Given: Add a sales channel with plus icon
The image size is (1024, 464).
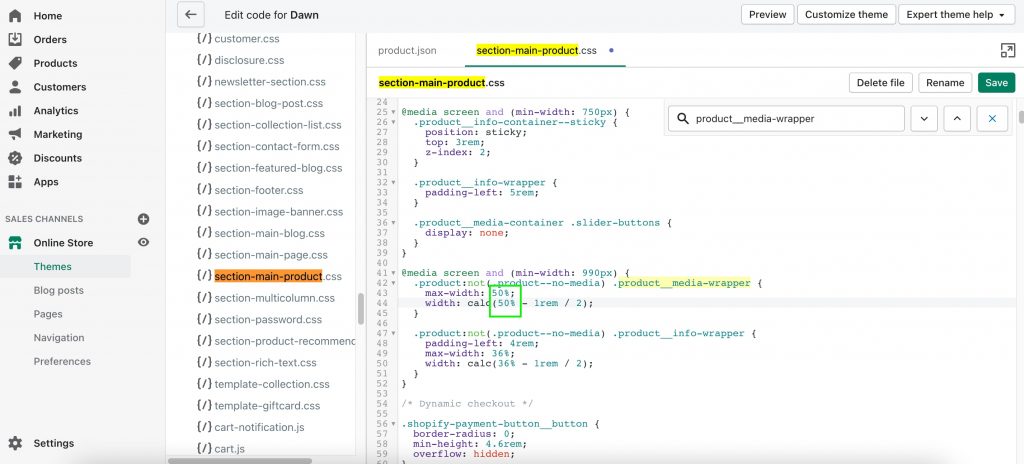Looking at the screenshot, I should (x=144, y=219).
